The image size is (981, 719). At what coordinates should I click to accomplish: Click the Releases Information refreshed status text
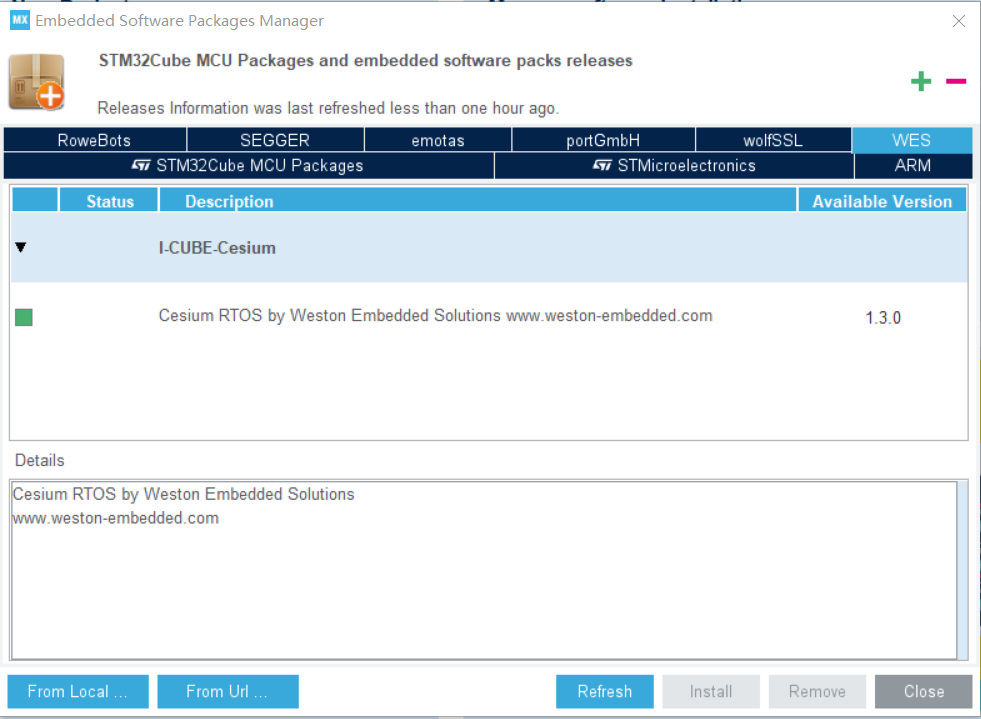coord(328,108)
